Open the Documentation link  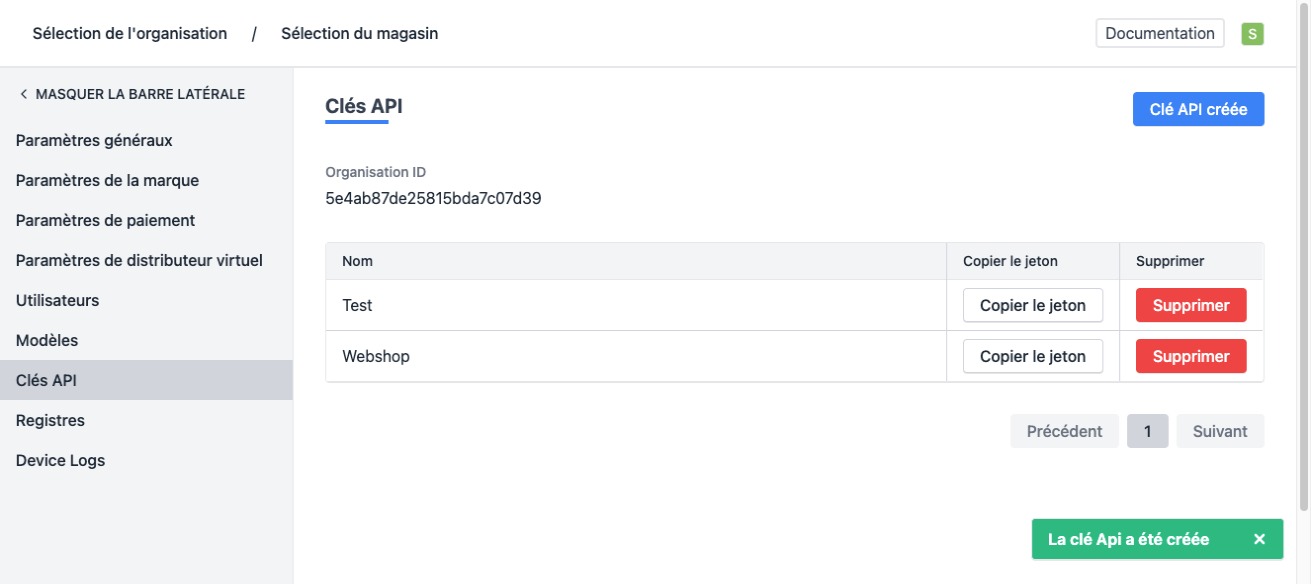(x=1160, y=33)
